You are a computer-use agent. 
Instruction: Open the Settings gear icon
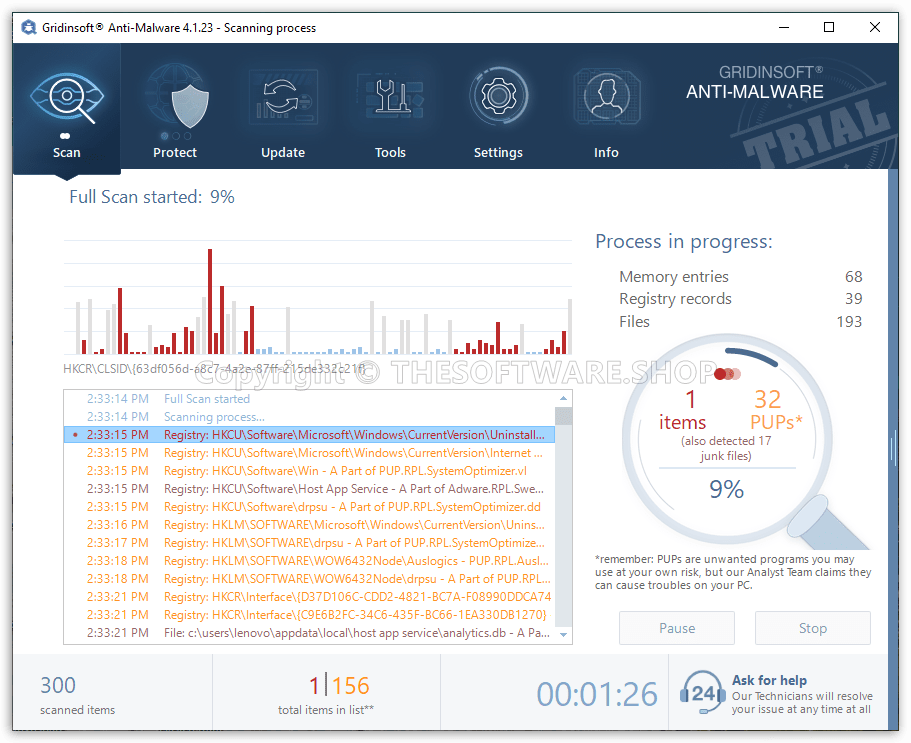click(x=498, y=102)
